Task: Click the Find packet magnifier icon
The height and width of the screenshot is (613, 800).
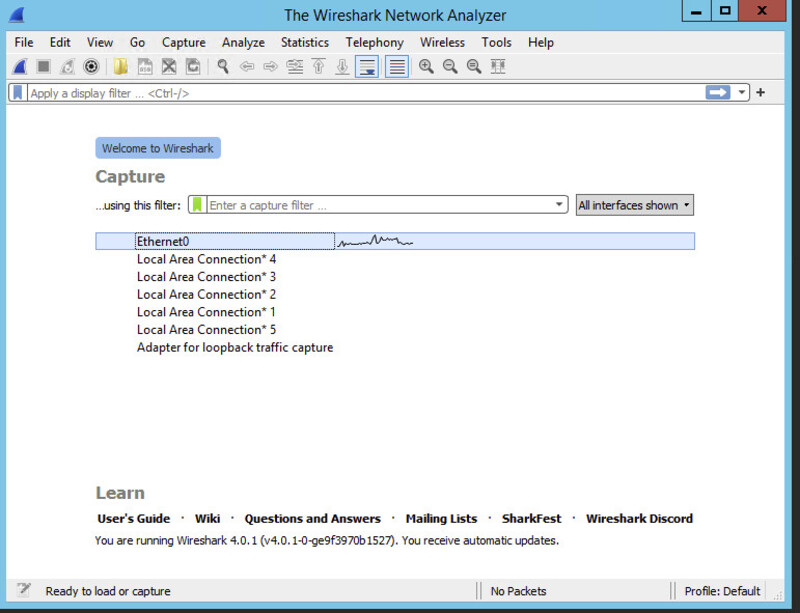Action: tap(222, 67)
